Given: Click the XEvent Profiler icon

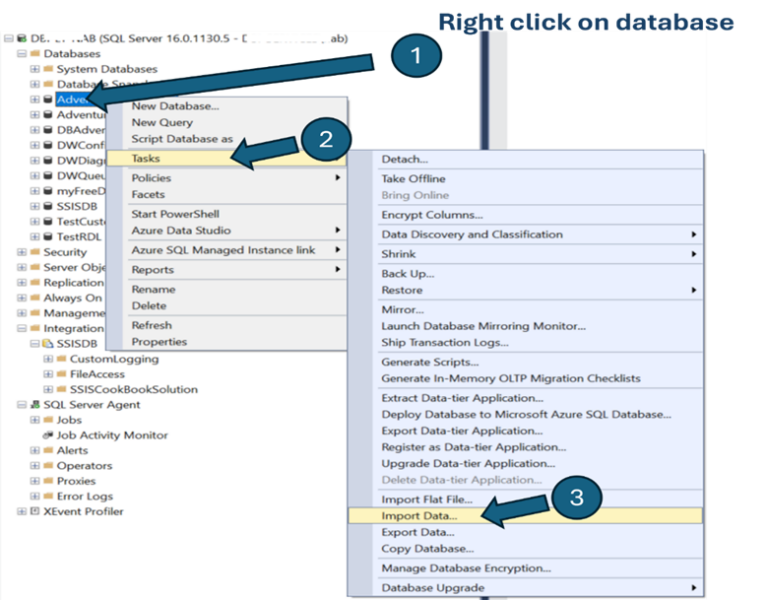Looking at the screenshot, I should pos(35,512).
